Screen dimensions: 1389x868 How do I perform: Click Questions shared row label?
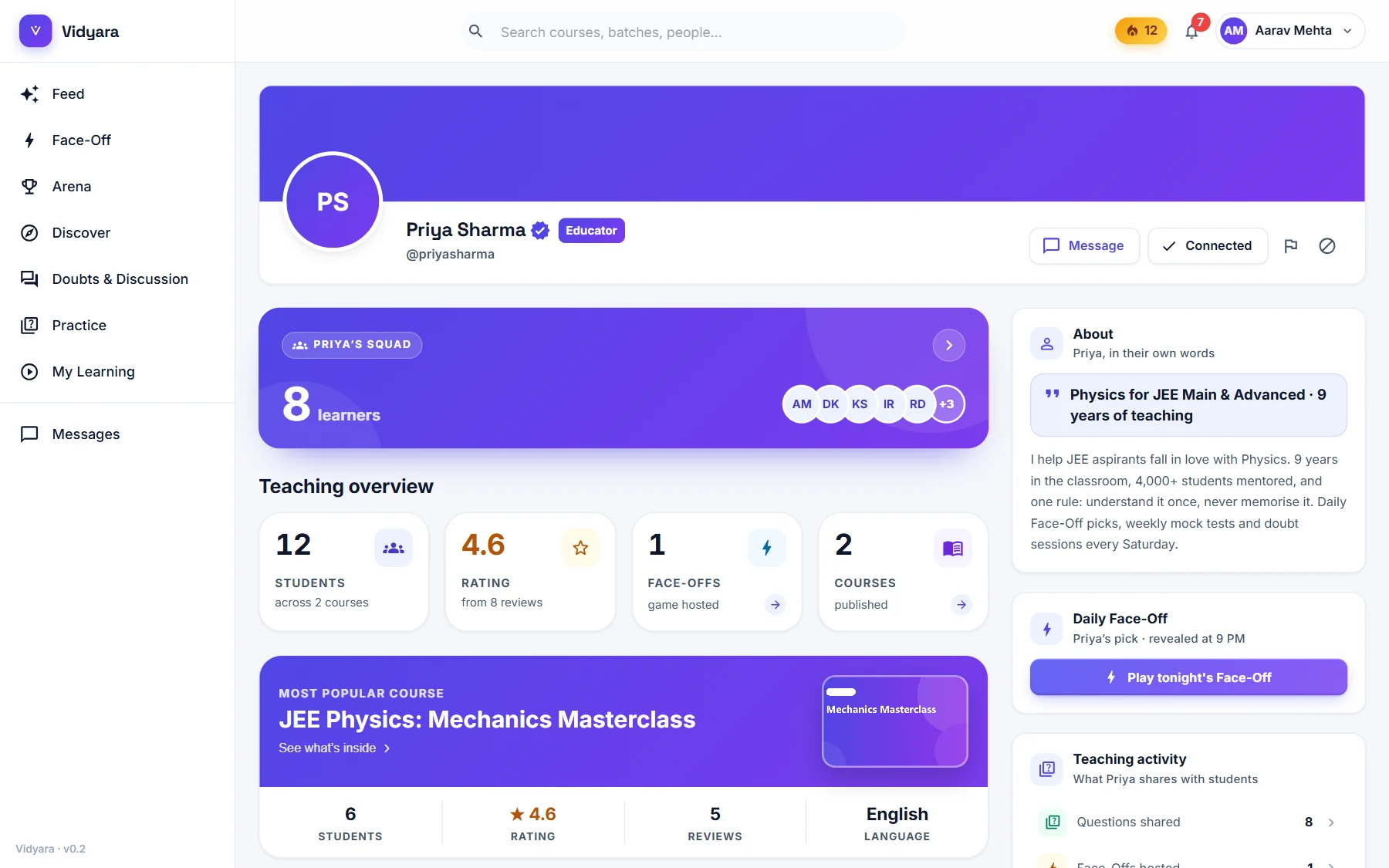(x=1128, y=822)
